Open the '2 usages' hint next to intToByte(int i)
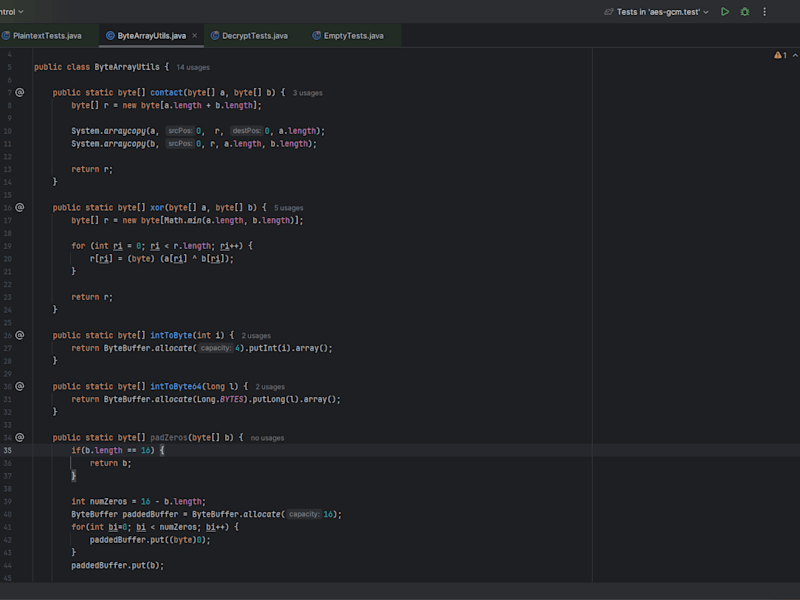The image size is (800, 600). [256, 336]
